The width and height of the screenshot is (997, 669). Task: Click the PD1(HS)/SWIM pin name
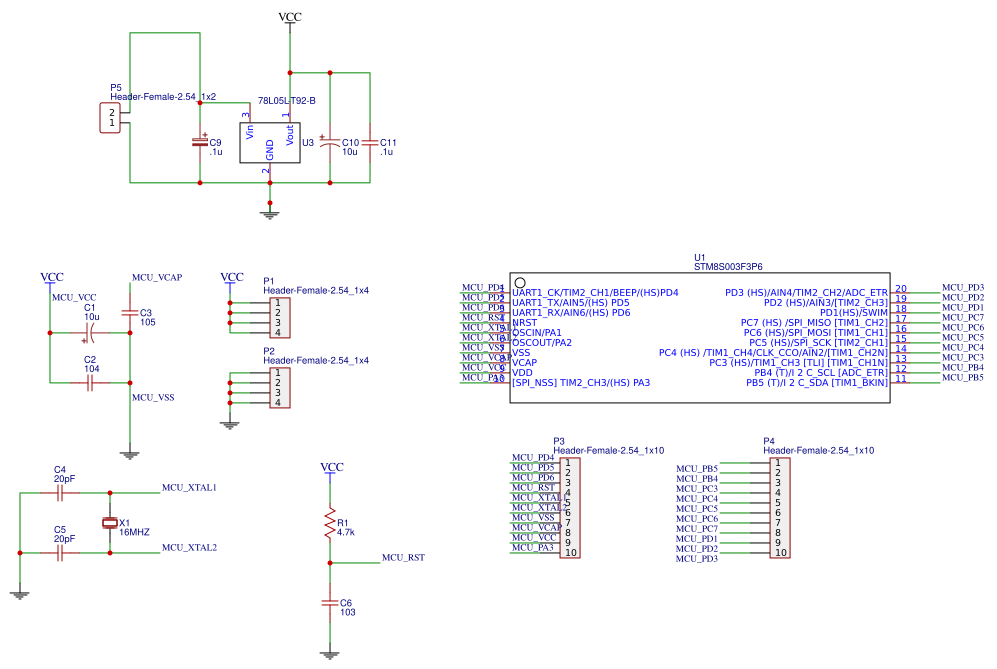coord(853,313)
